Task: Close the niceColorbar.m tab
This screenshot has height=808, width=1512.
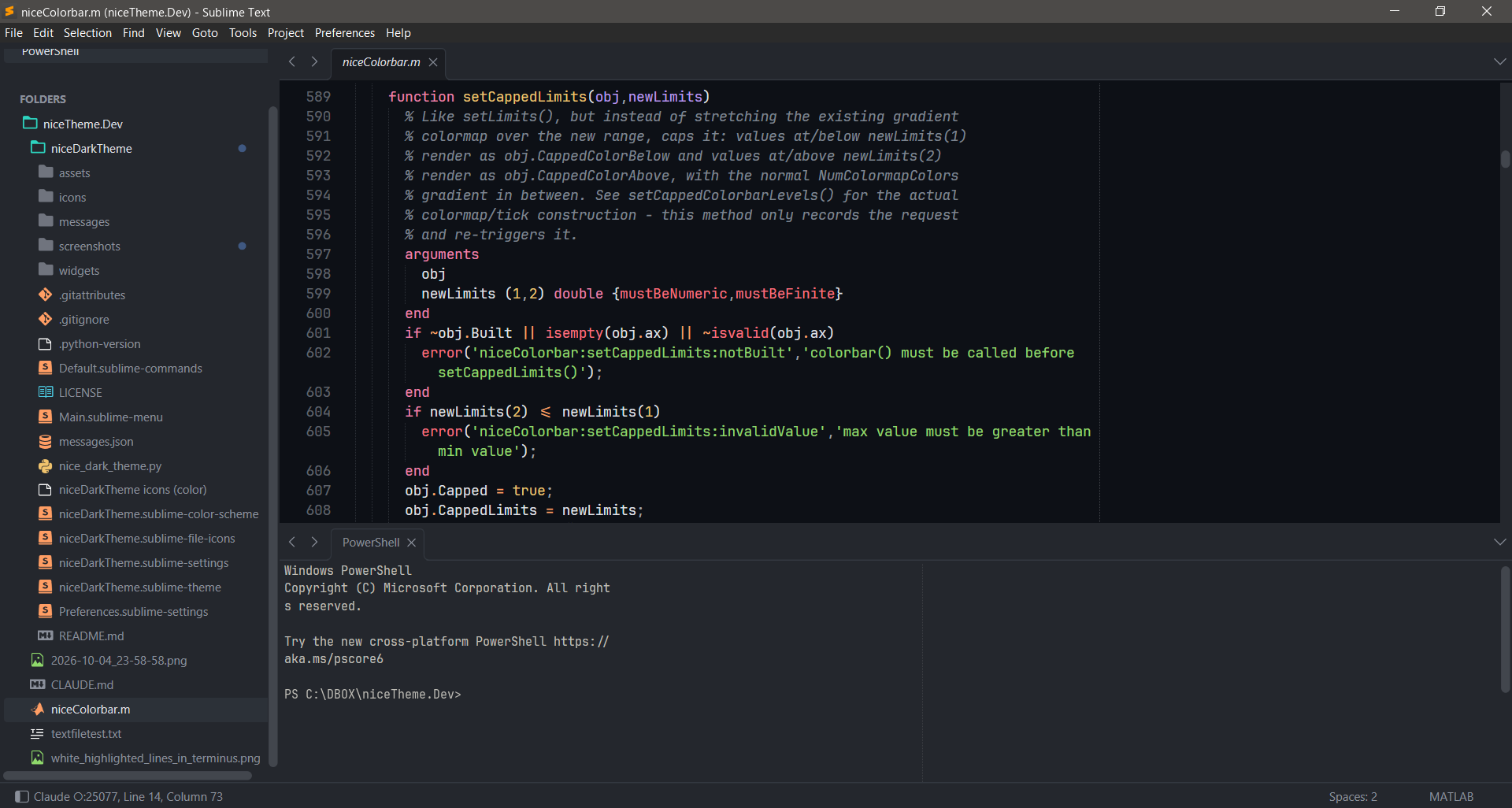Action: [433, 62]
